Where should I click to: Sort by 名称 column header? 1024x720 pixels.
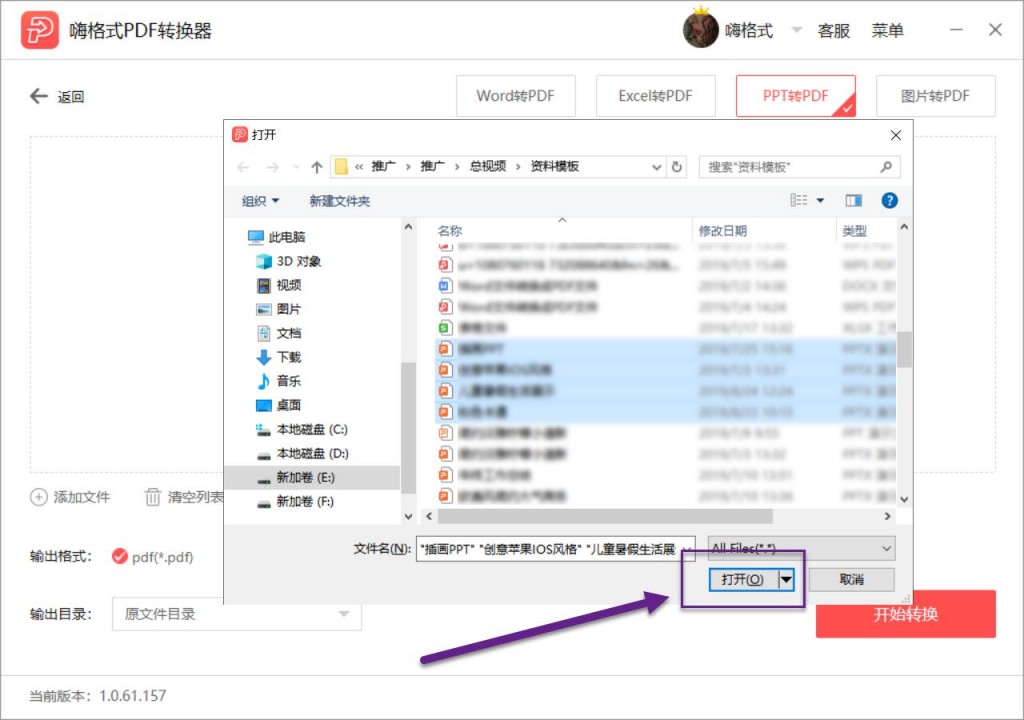450,231
